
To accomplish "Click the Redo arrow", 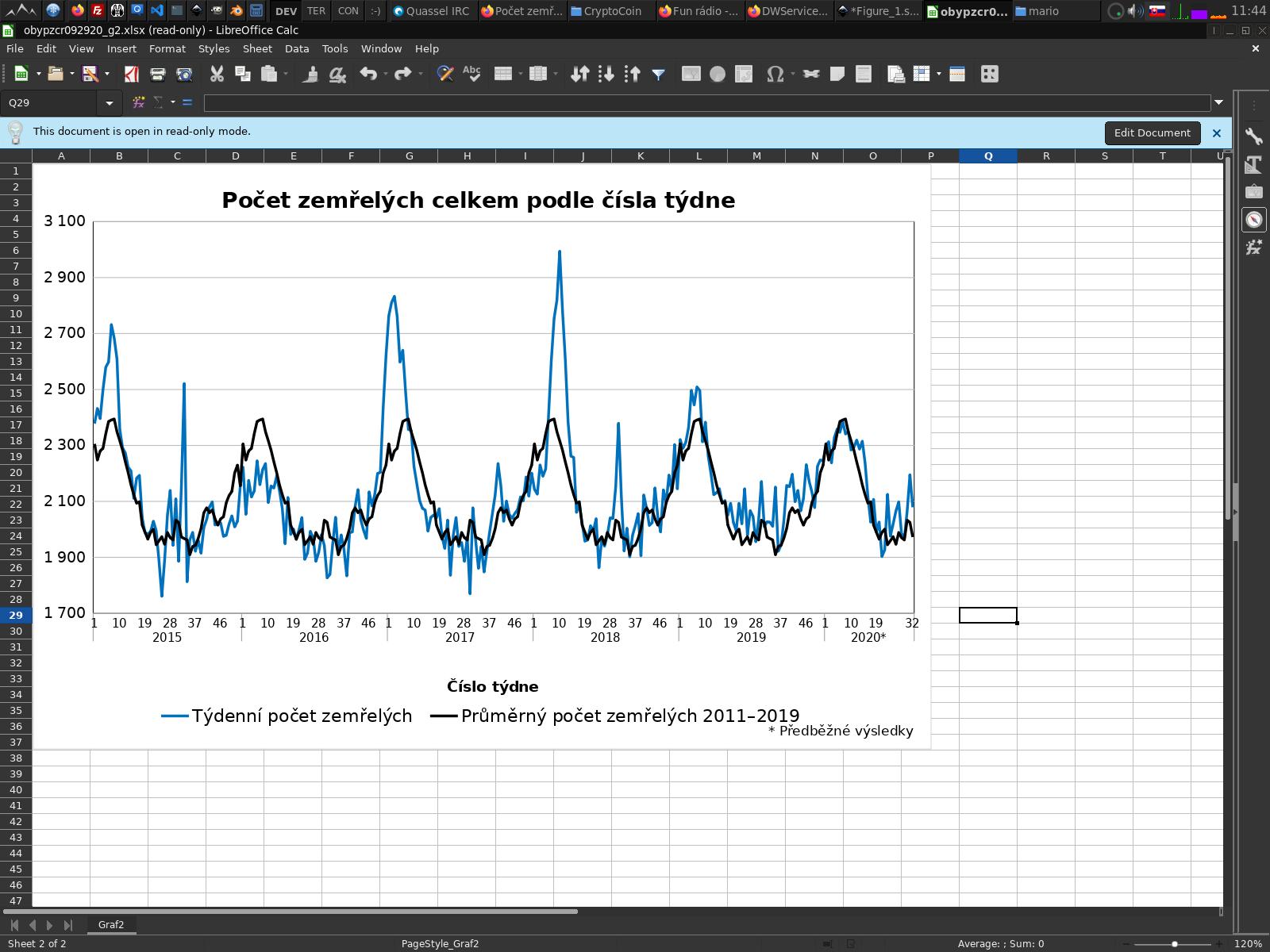I will coord(403,74).
